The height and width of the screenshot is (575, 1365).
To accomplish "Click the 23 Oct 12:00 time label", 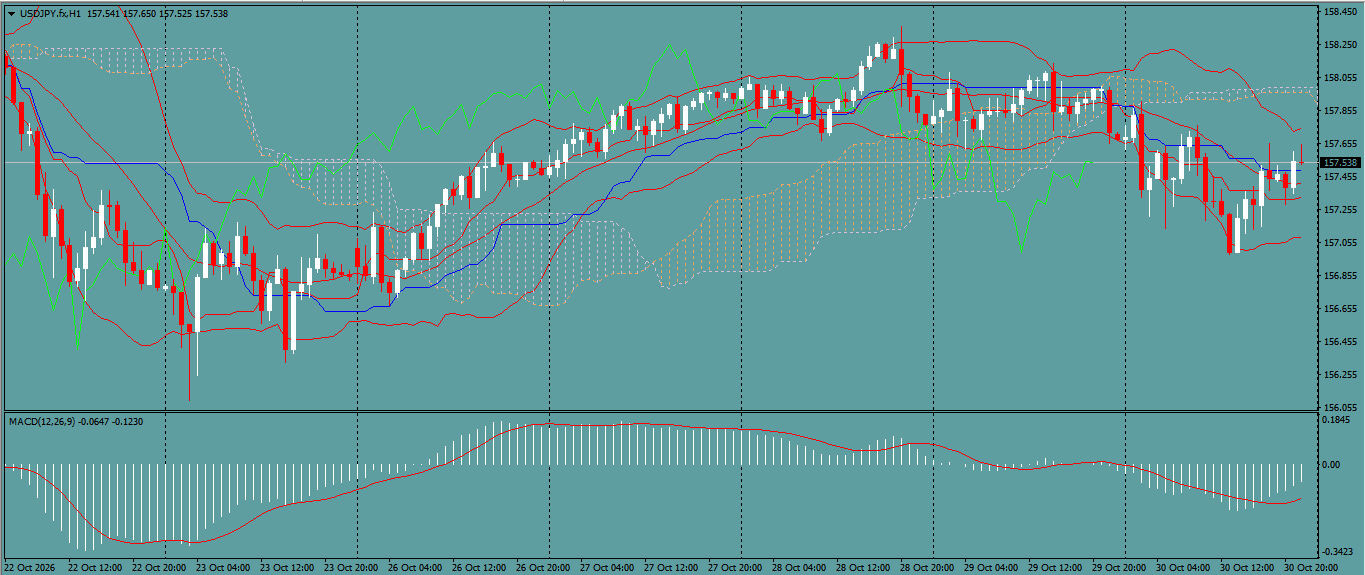I will tap(286, 567).
